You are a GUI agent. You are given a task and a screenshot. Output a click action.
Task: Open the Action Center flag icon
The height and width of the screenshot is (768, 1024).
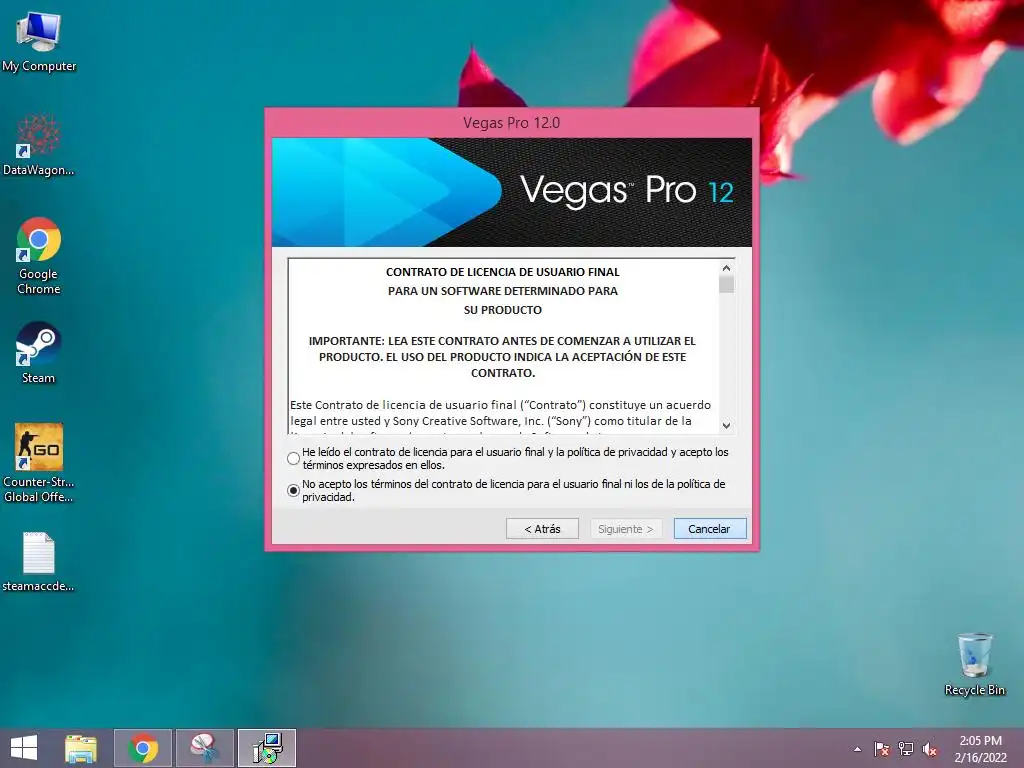[x=882, y=749]
